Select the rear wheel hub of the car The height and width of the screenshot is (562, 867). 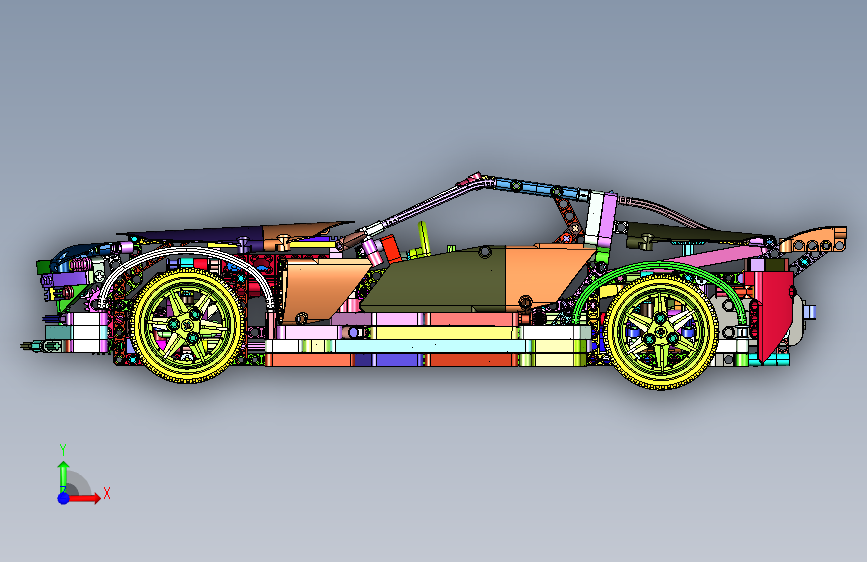pos(661,331)
